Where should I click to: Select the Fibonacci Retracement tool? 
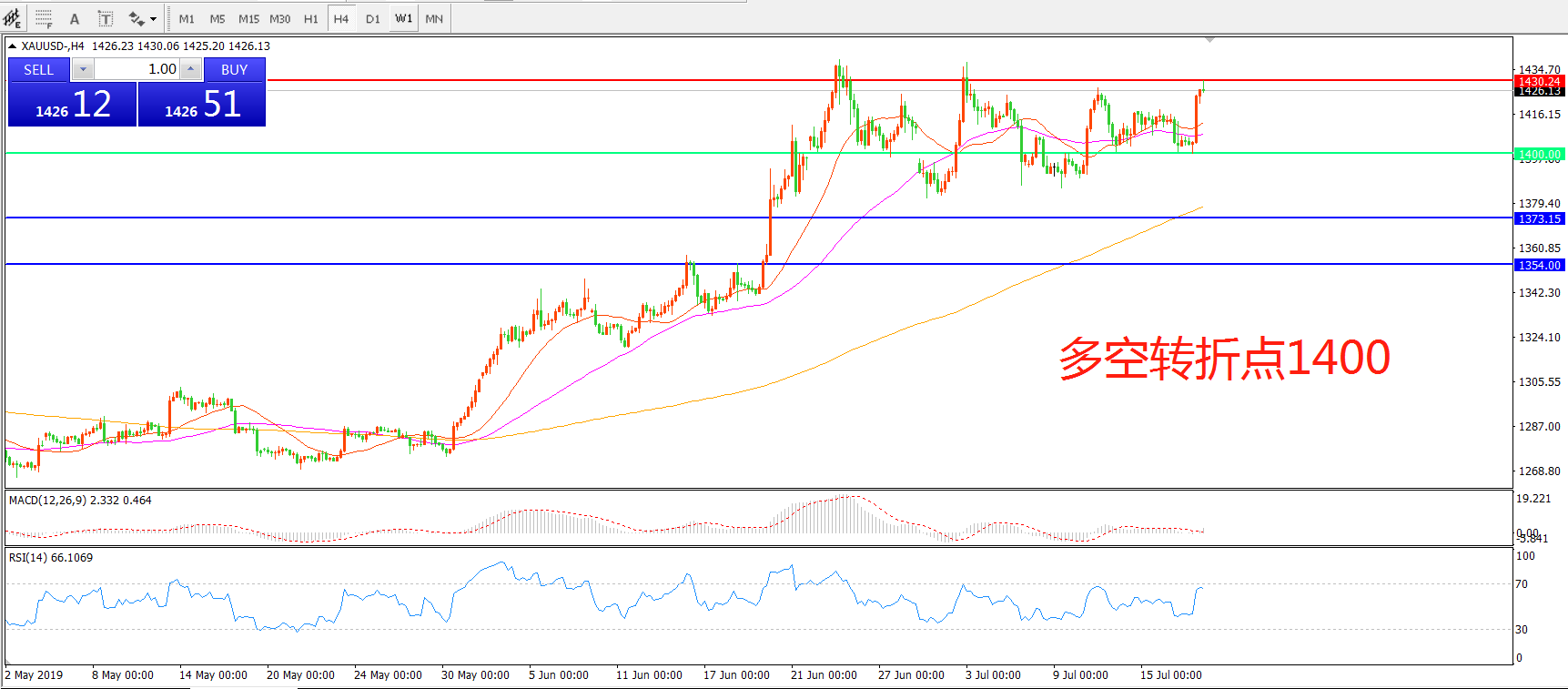44,18
